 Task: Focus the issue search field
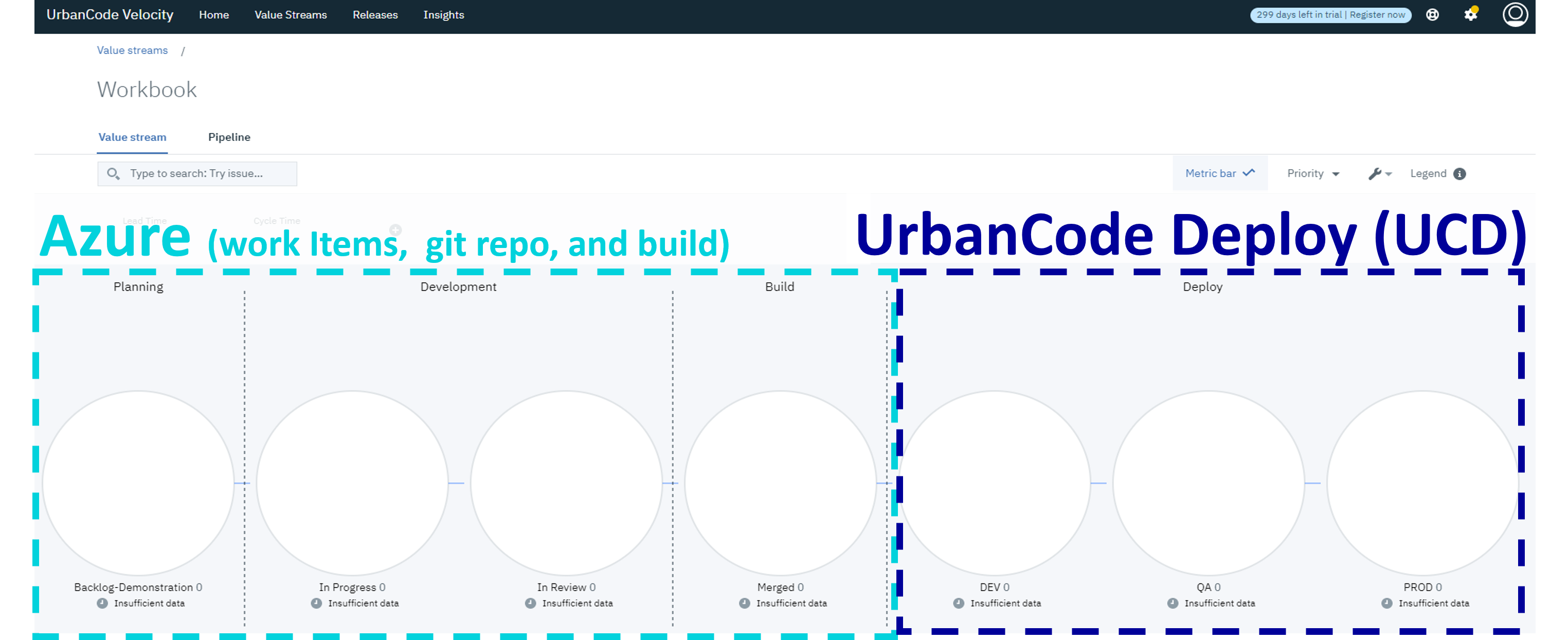197,173
